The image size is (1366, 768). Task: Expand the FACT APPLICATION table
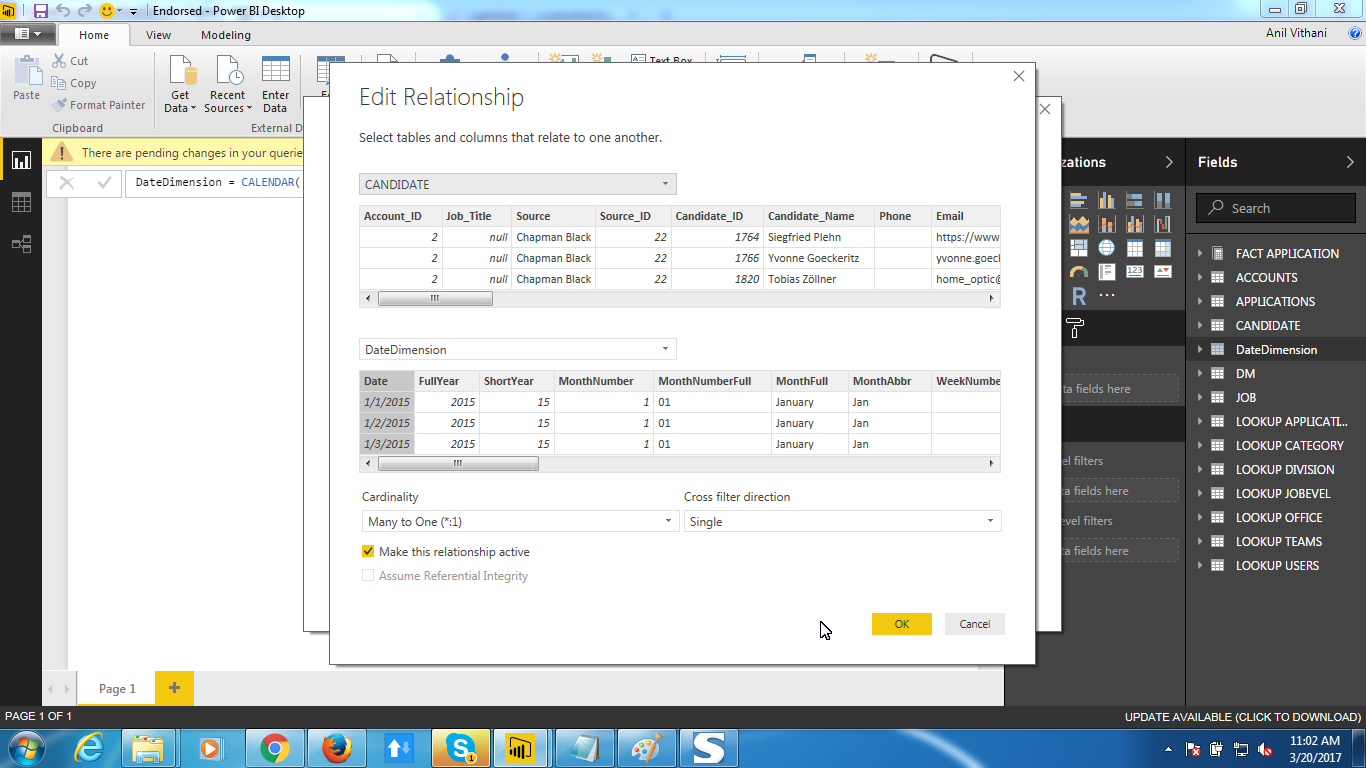click(x=1200, y=254)
